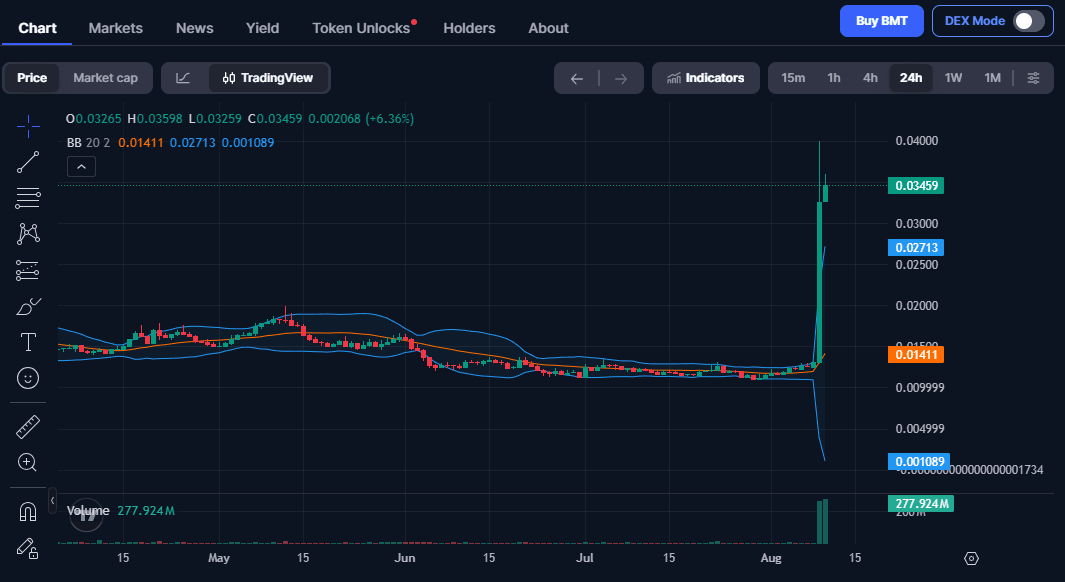The image size is (1065, 582).
Task: Click the 0.02713 upper band label
Action: coord(916,247)
